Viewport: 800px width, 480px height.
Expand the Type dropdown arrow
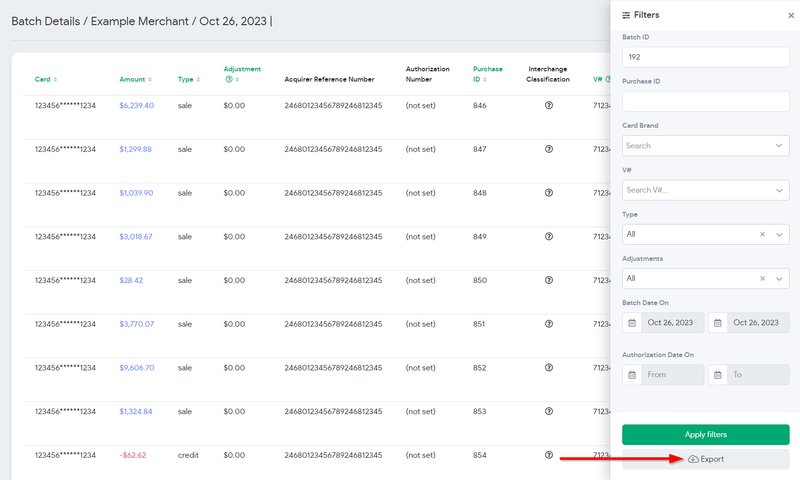click(779, 235)
